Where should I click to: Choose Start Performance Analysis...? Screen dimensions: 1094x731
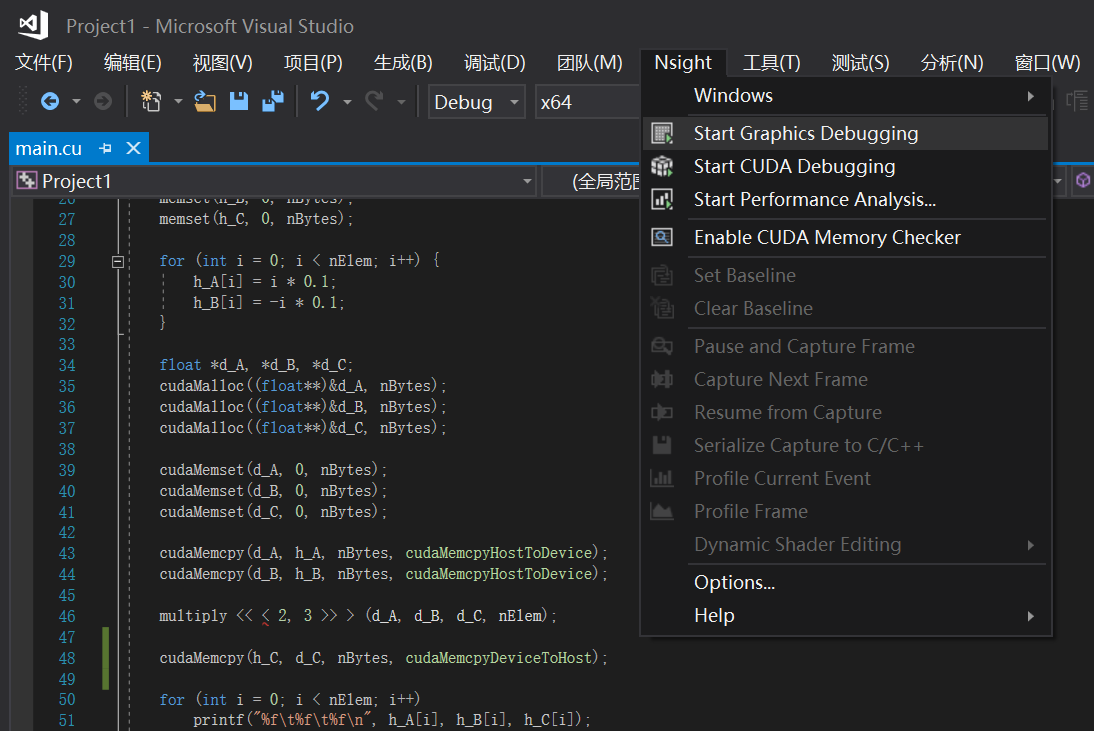coord(845,199)
